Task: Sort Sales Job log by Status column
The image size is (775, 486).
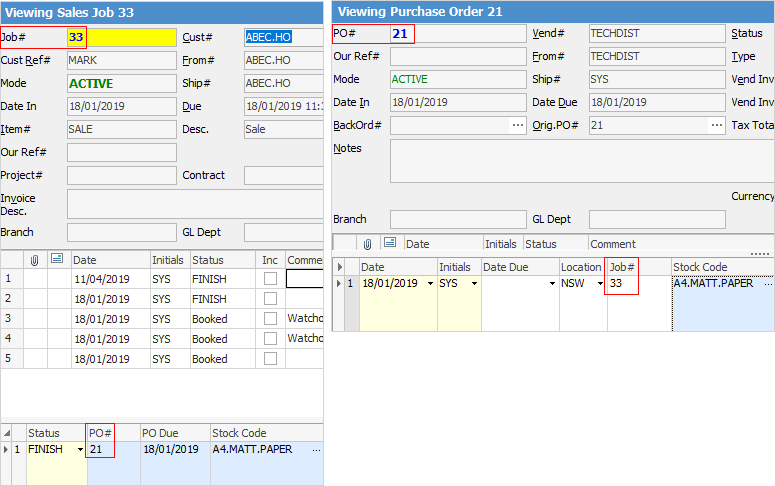Action: pyautogui.click(x=222, y=260)
